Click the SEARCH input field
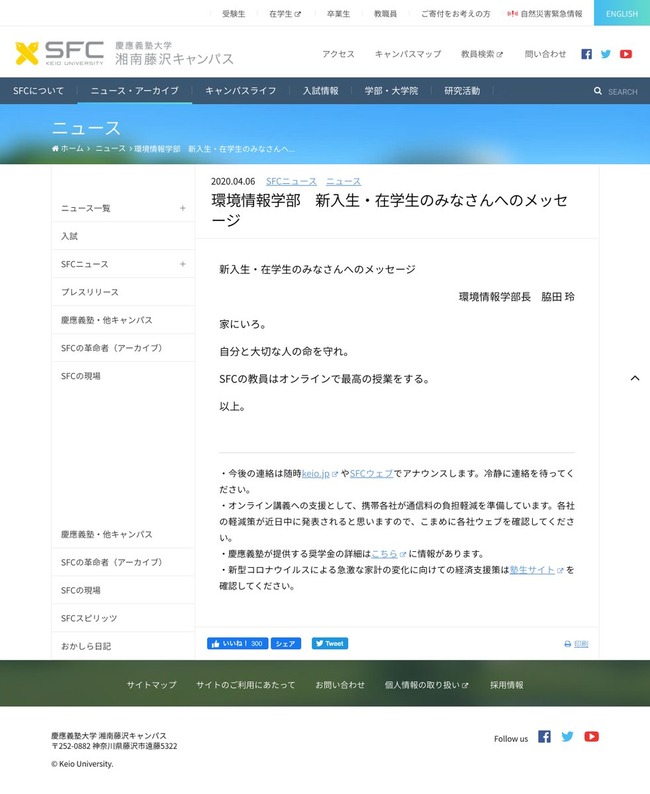The image size is (650, 794). pyautogui.click(x=623, y=92)
